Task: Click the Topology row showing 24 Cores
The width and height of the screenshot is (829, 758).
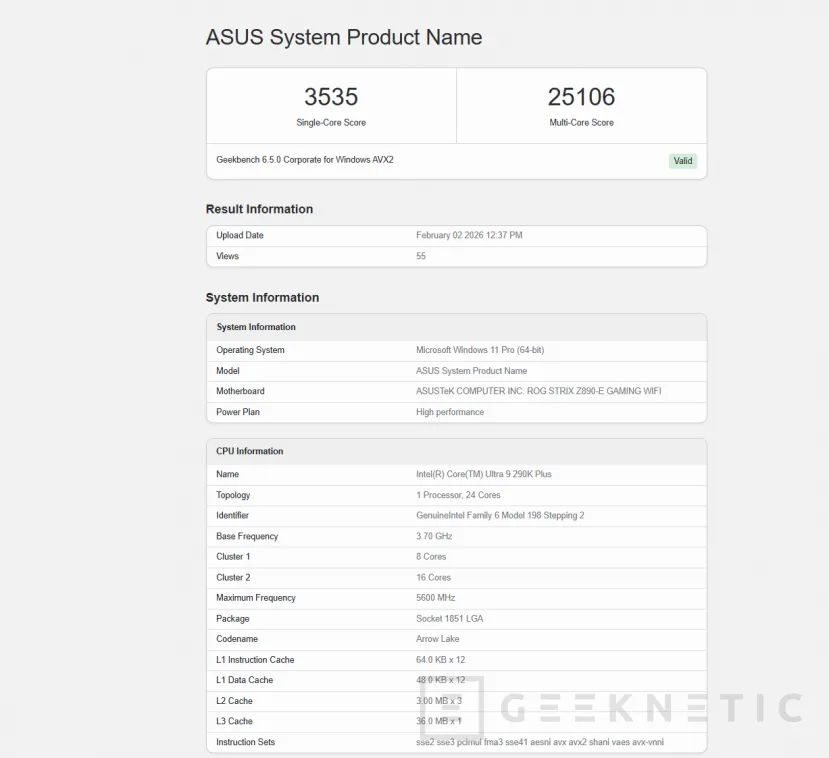Action: click(x=458, y=495)
